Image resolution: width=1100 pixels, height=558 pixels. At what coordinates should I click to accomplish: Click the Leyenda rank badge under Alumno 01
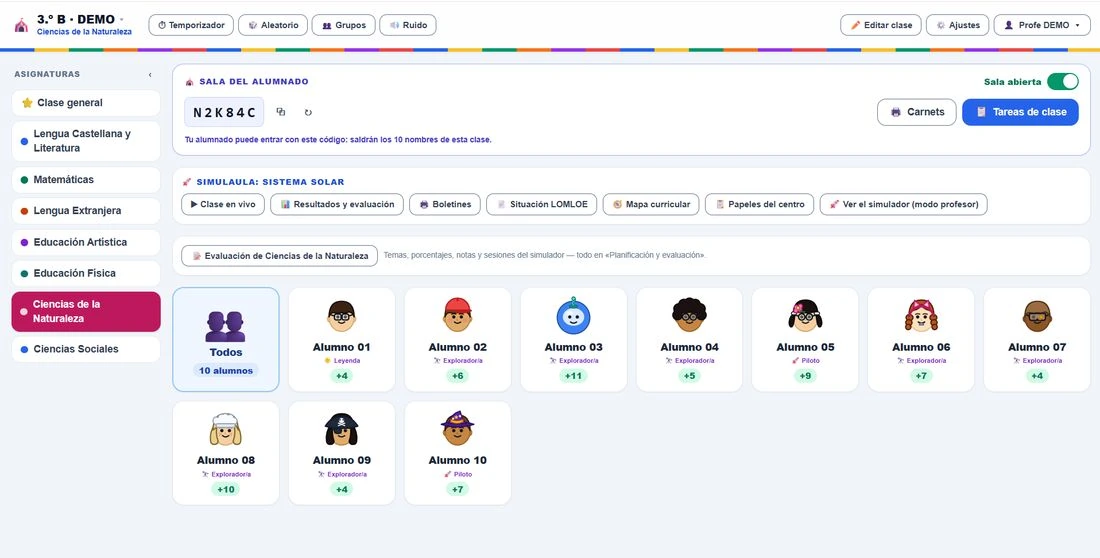point(342,361)
